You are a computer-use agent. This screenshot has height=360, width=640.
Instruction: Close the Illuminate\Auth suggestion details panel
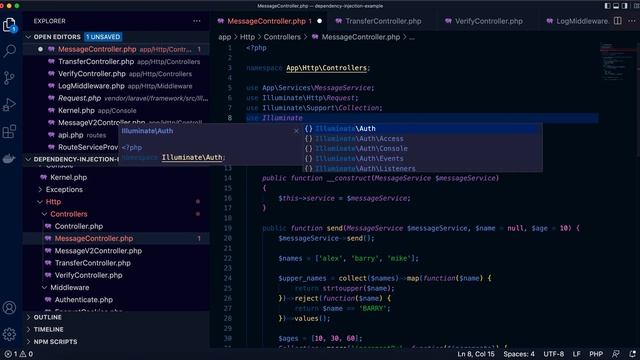296,131
